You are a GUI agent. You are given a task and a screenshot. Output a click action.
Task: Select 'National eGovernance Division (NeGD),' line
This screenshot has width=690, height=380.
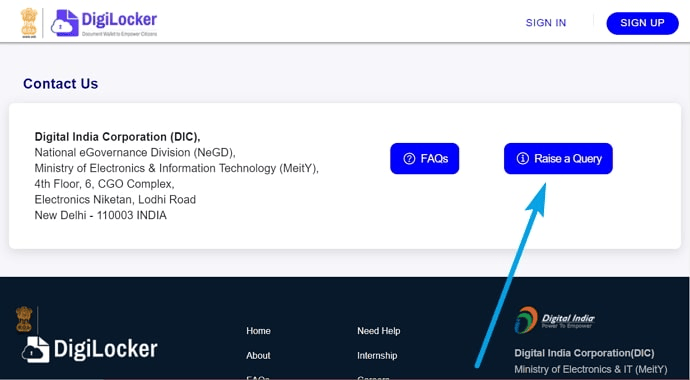point(135,153)
